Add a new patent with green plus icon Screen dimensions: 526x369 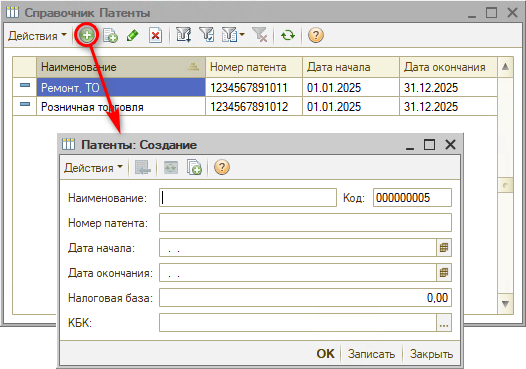pyautogui.click(x=87, y=35)
